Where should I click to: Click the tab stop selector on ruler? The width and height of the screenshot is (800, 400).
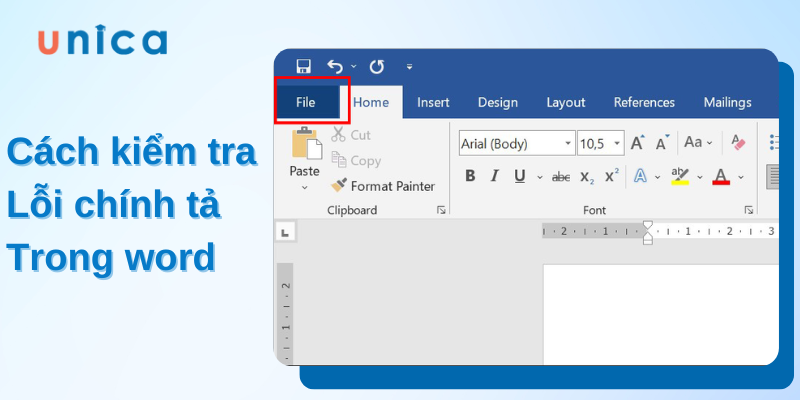coord(286,233)
